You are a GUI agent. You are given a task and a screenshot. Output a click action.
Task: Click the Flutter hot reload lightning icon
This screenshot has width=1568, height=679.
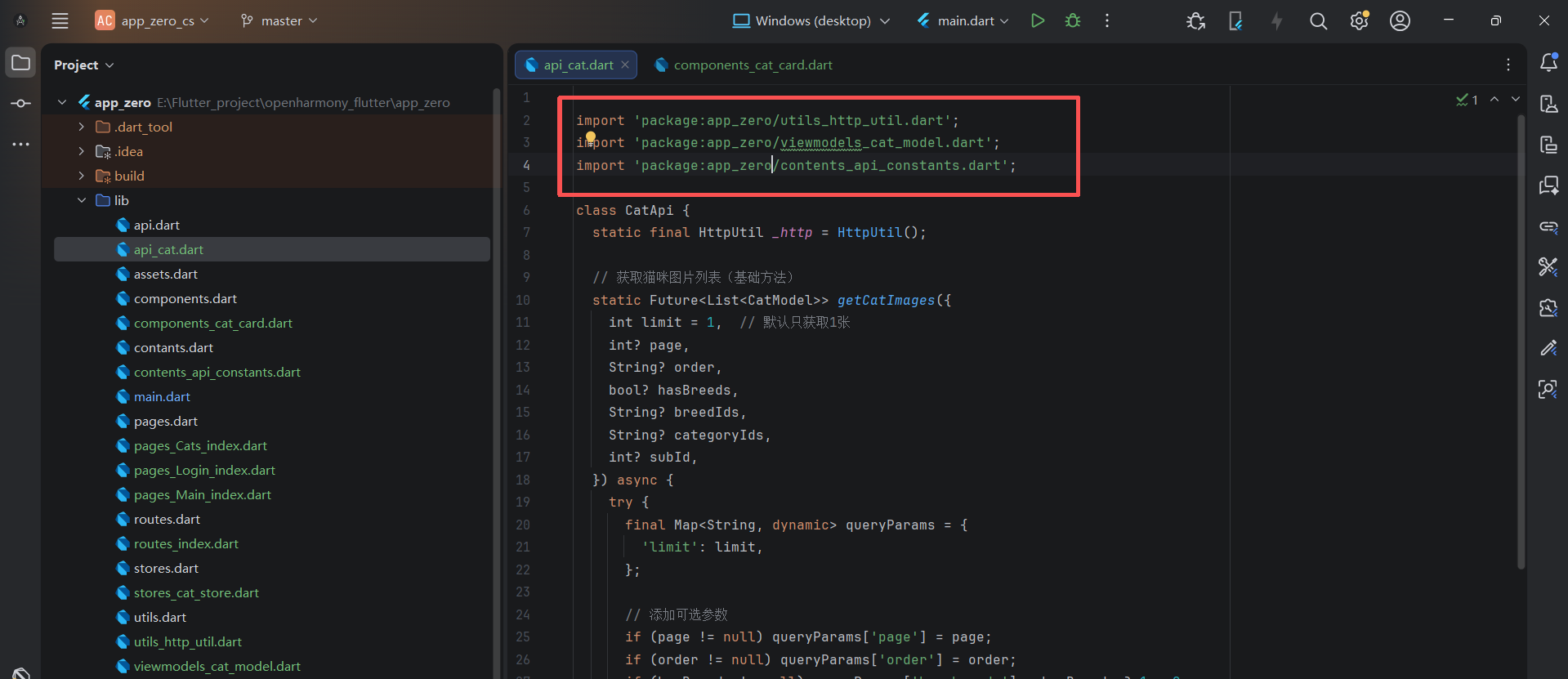tap(1276, 21)
